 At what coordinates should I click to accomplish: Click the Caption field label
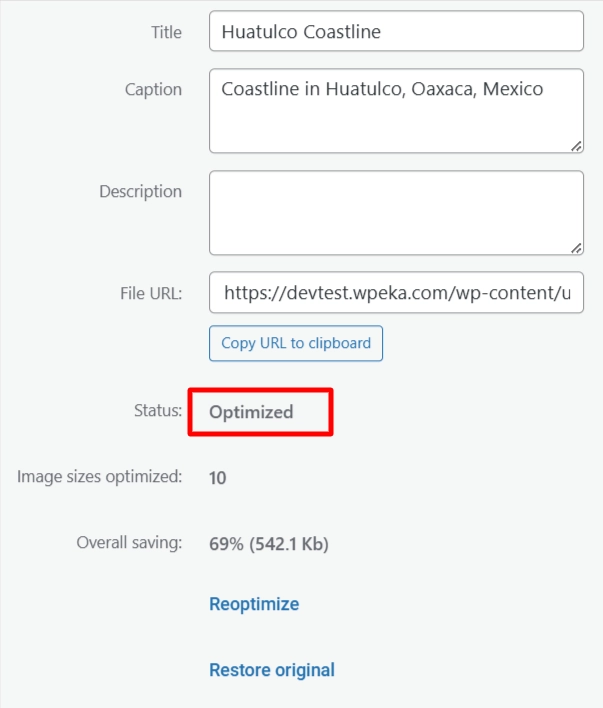click(153, 90)
